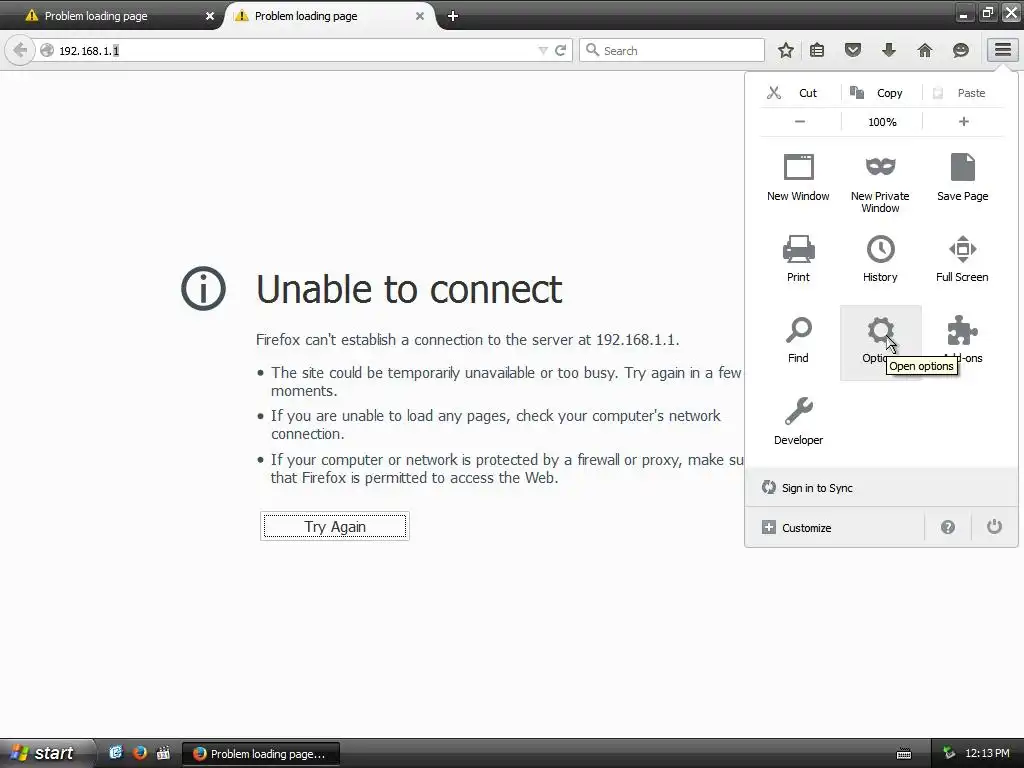Screen dimensions: 1024x768
Task: Go to Home page icon
Action: [x=925, y=50]
